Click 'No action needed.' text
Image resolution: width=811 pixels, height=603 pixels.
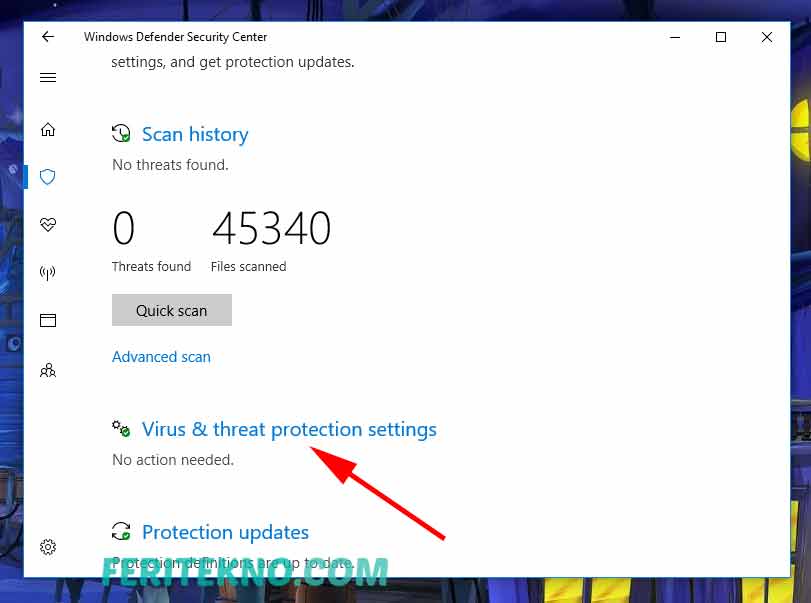173,460
